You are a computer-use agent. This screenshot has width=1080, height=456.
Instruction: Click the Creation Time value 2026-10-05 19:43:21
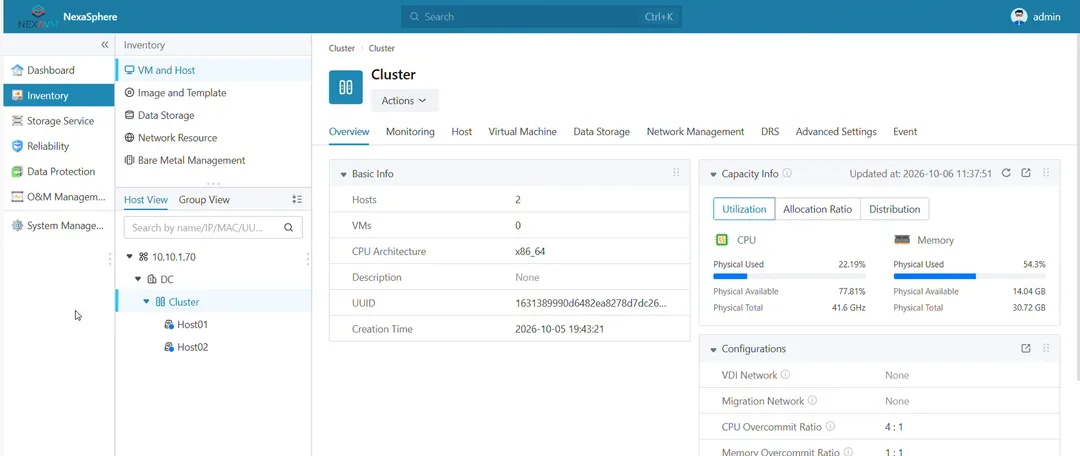[x=560, y=329]
